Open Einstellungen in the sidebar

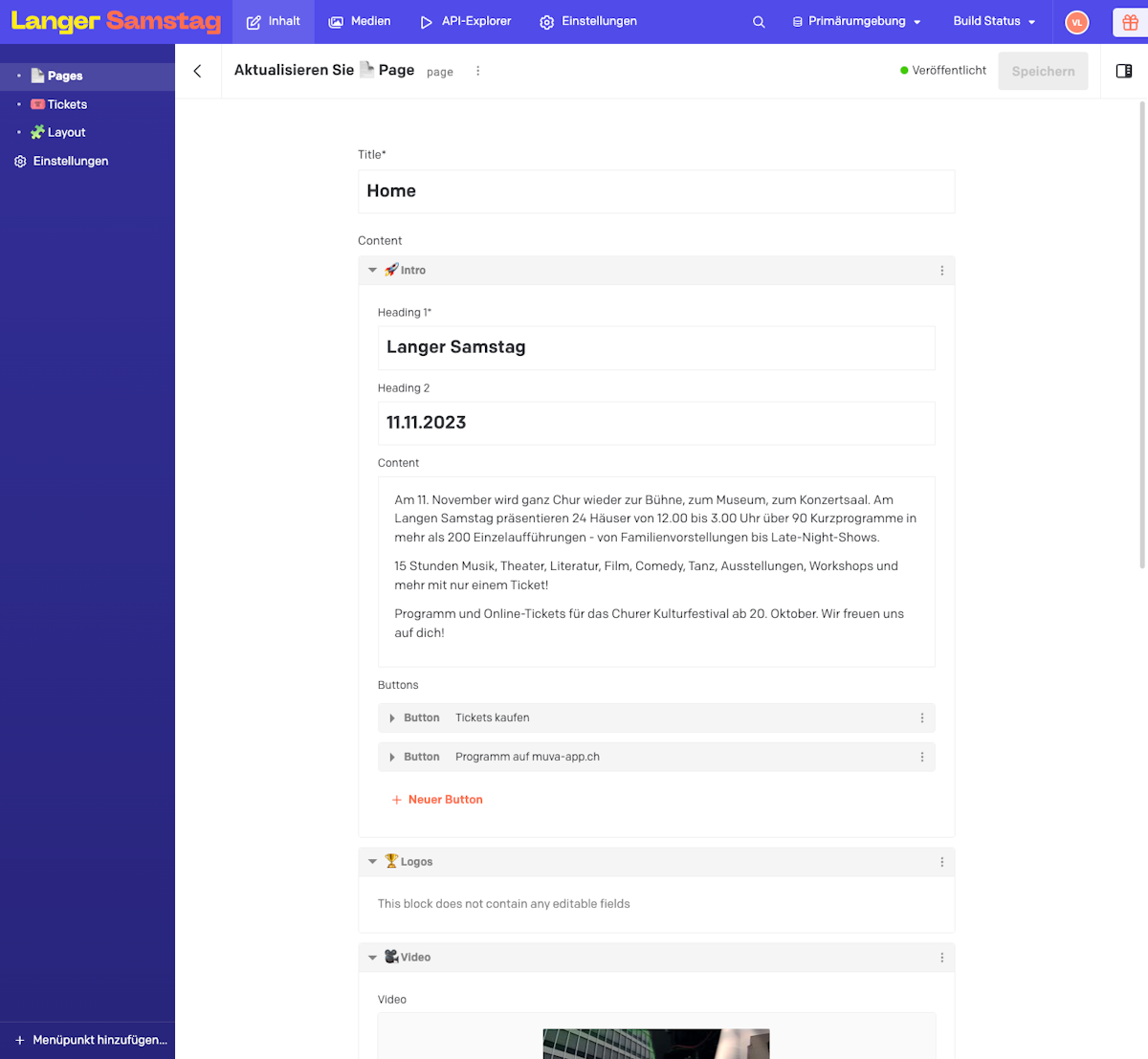point(87,162)
